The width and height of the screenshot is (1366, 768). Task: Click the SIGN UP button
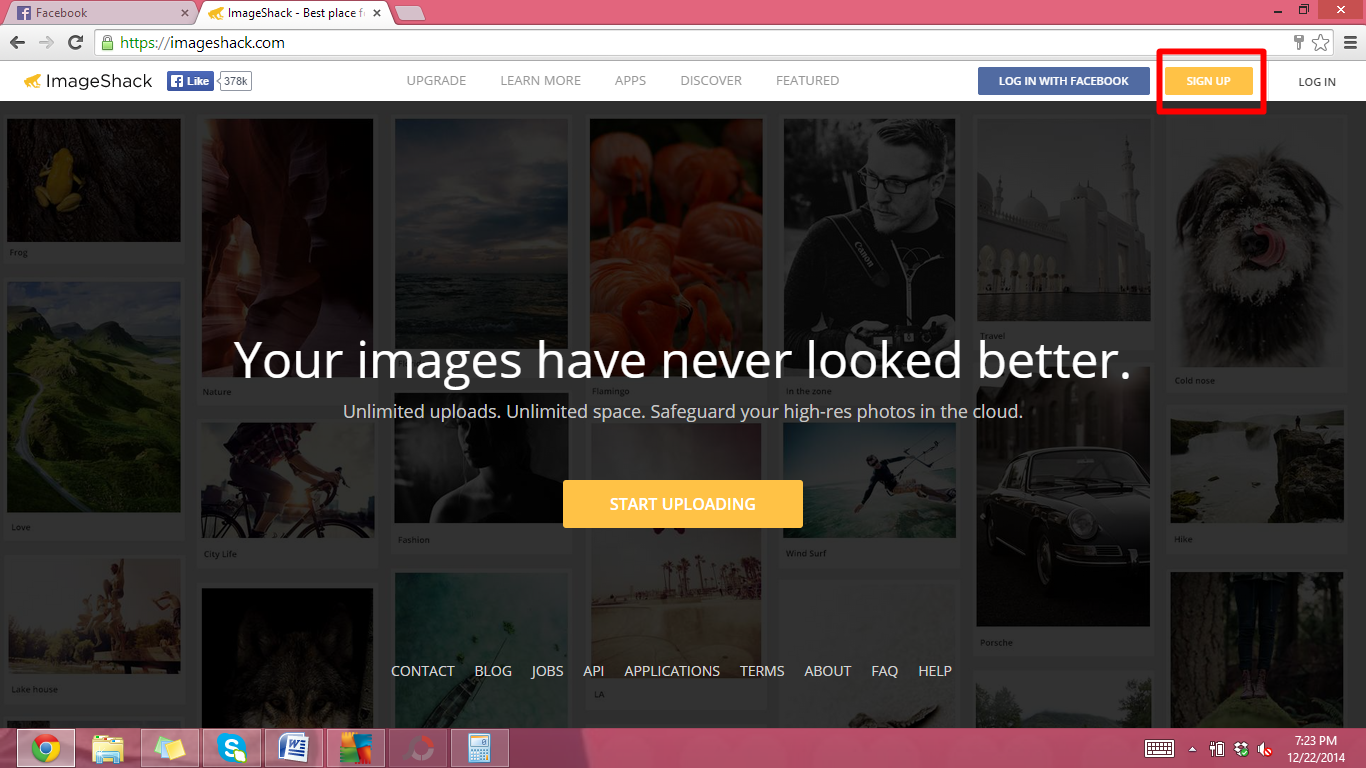(x=1208, y=81)
